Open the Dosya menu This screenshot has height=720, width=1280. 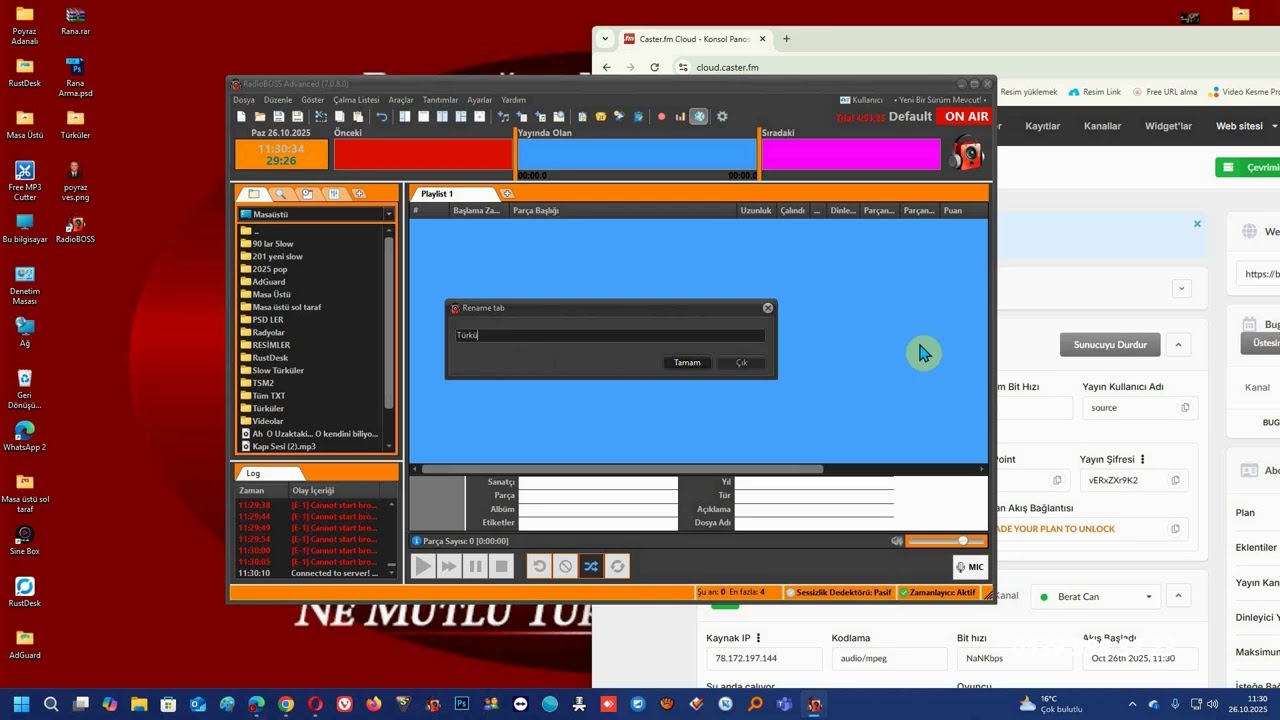[244, 100]
